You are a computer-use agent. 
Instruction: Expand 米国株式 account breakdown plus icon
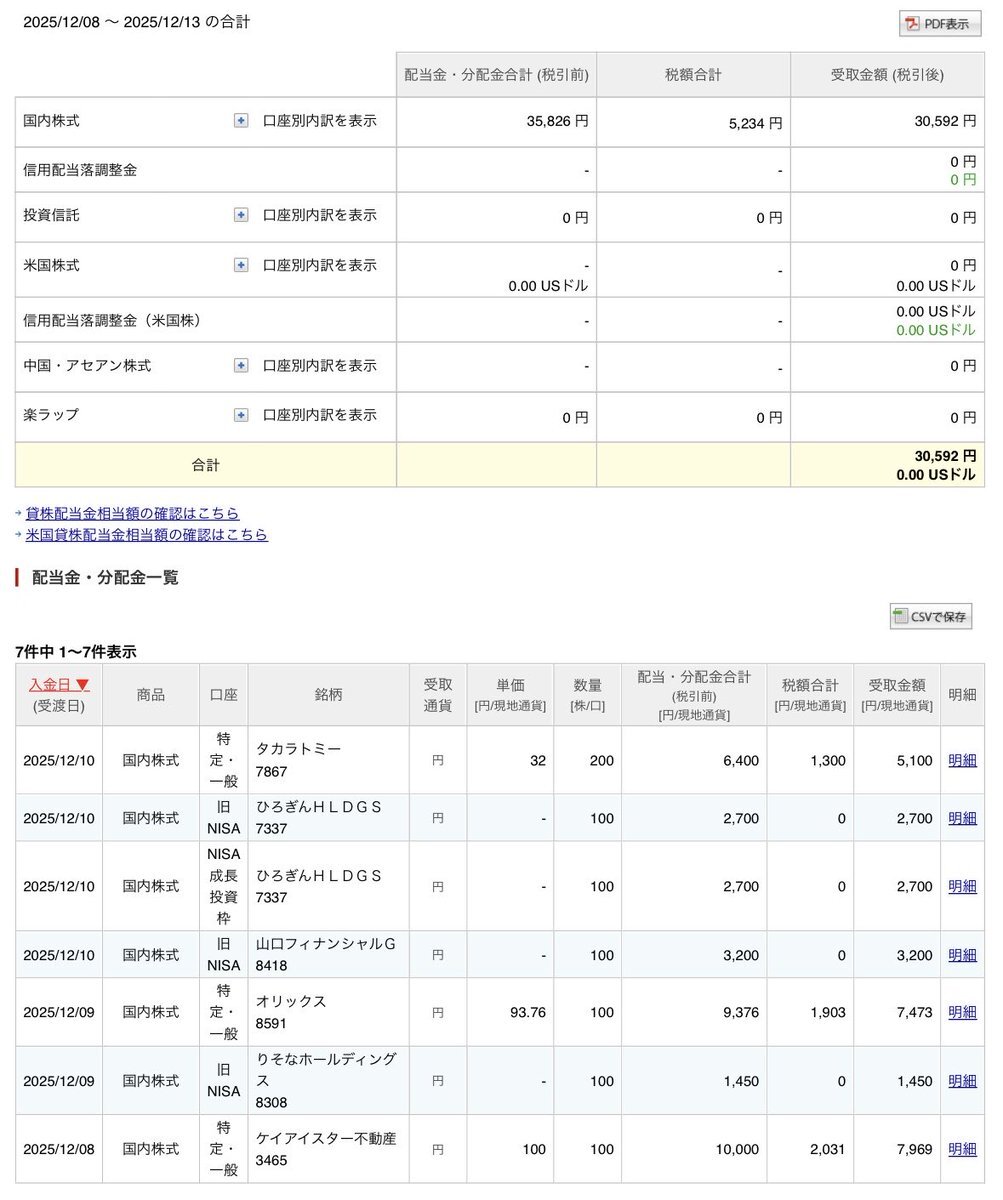point(241,265)
